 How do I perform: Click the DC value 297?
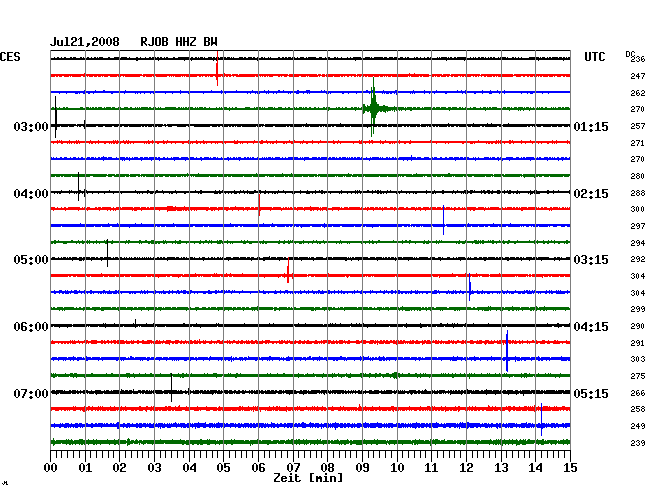pos(638,226)
